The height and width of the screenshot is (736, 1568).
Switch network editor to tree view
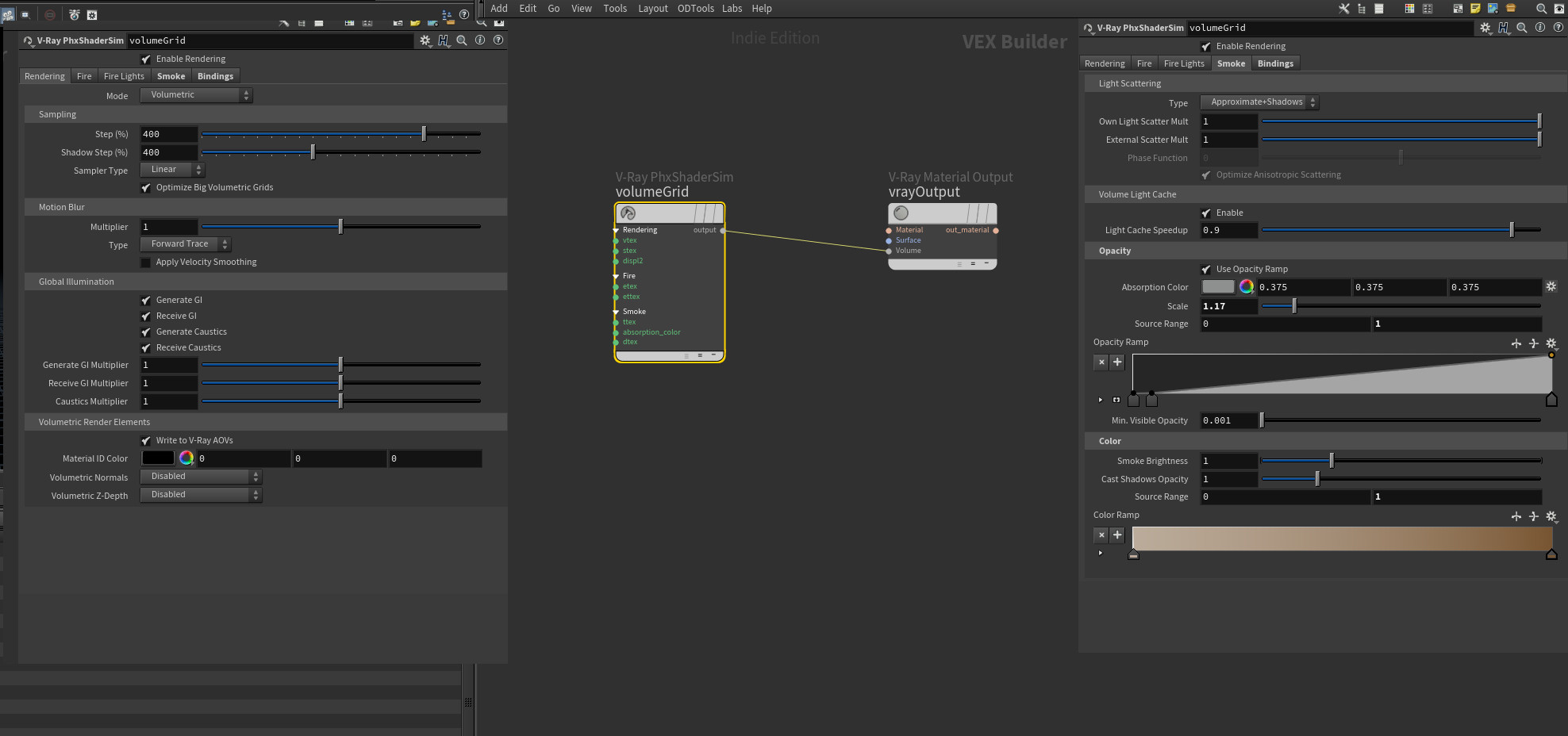tap(1362, 9)
